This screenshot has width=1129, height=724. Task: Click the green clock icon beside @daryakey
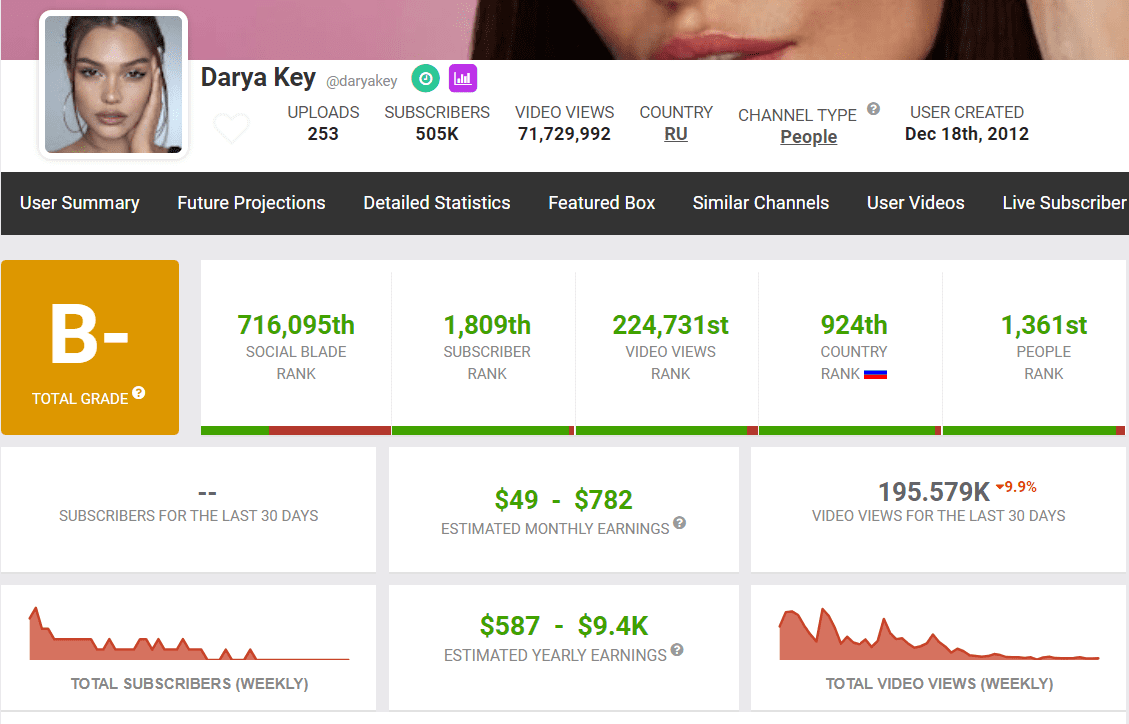pos(426,78)
